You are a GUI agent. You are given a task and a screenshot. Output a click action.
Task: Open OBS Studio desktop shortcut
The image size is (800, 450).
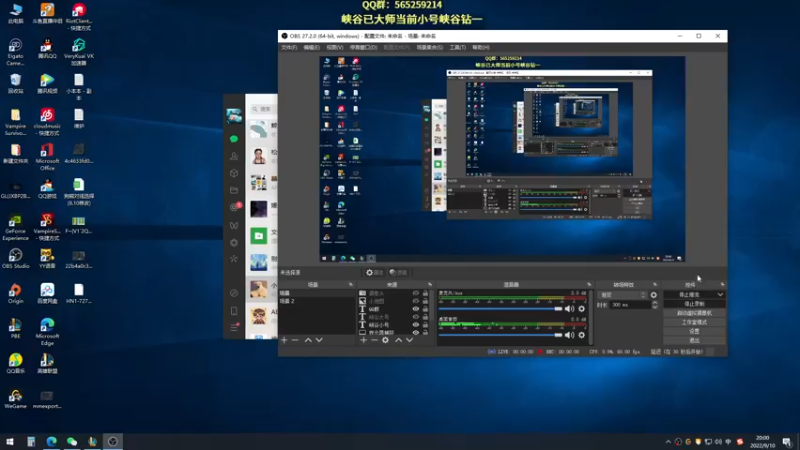(15, 259)
